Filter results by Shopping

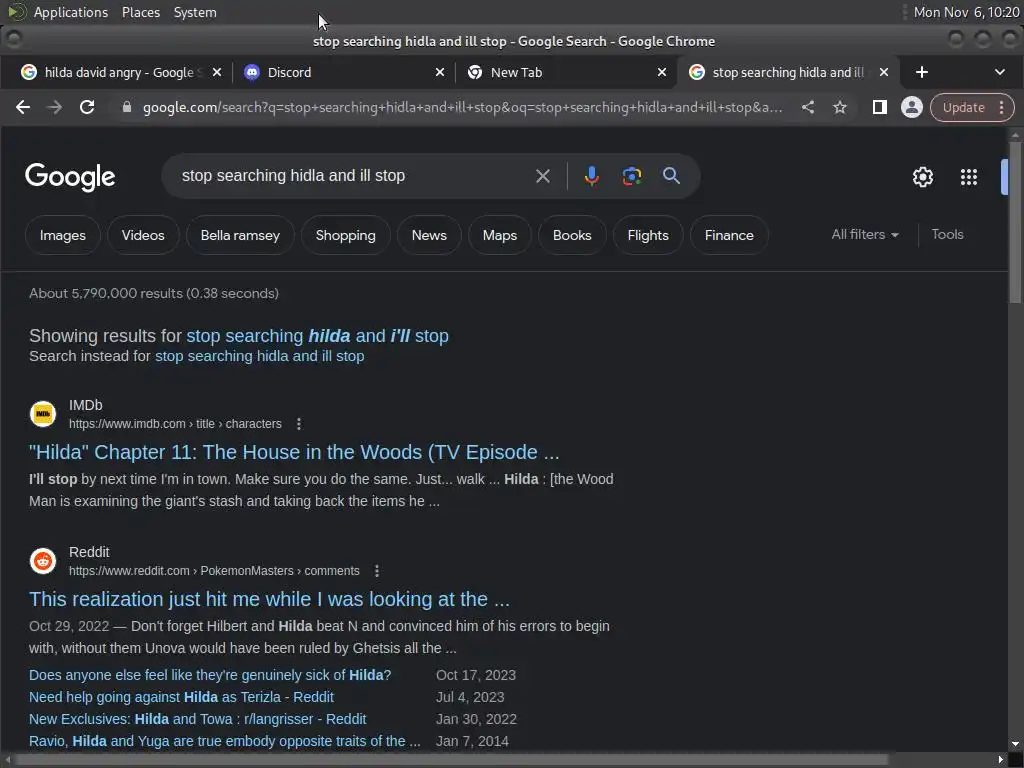[x=345, y=235]
